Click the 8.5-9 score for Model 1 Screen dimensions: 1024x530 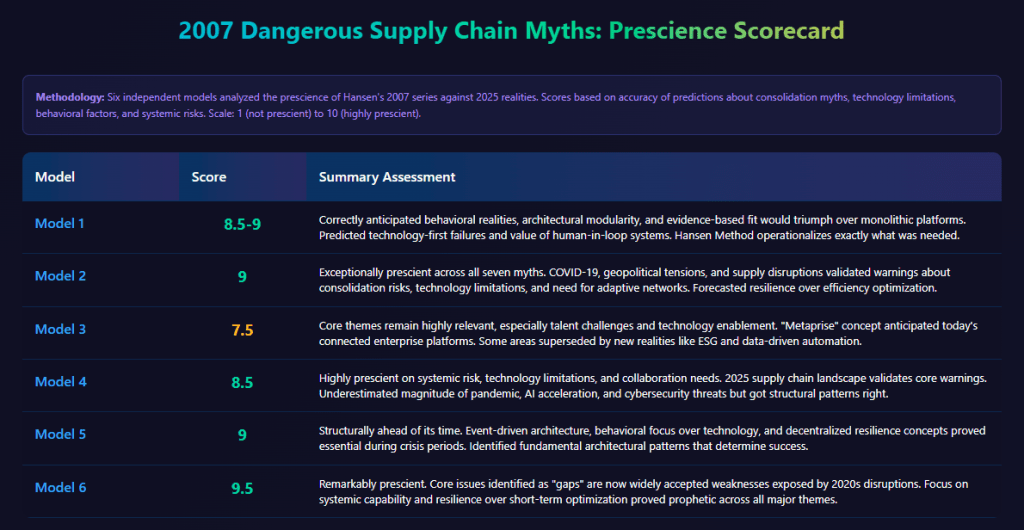coord(242,224)
